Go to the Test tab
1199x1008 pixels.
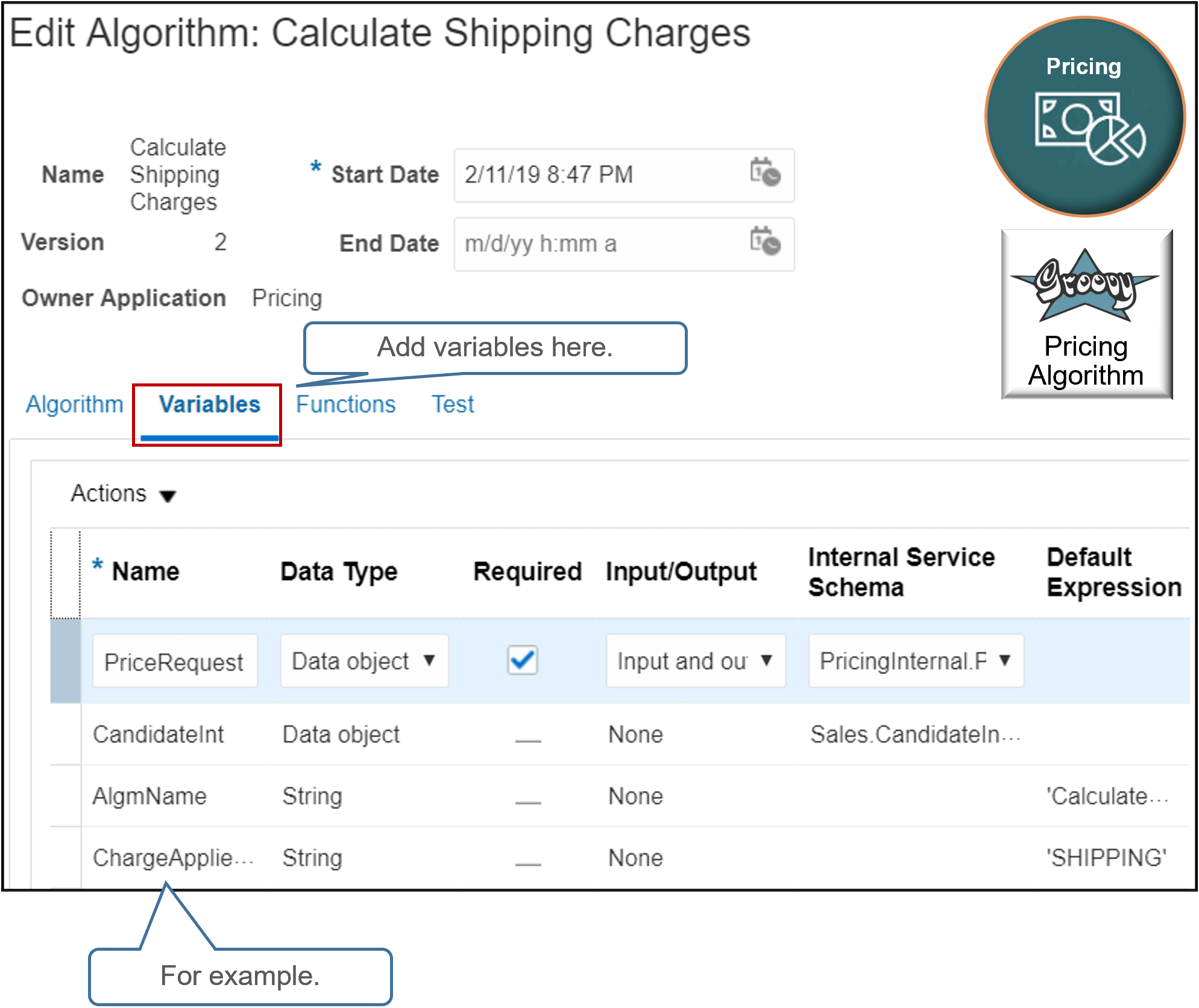(x=452, y=405)
